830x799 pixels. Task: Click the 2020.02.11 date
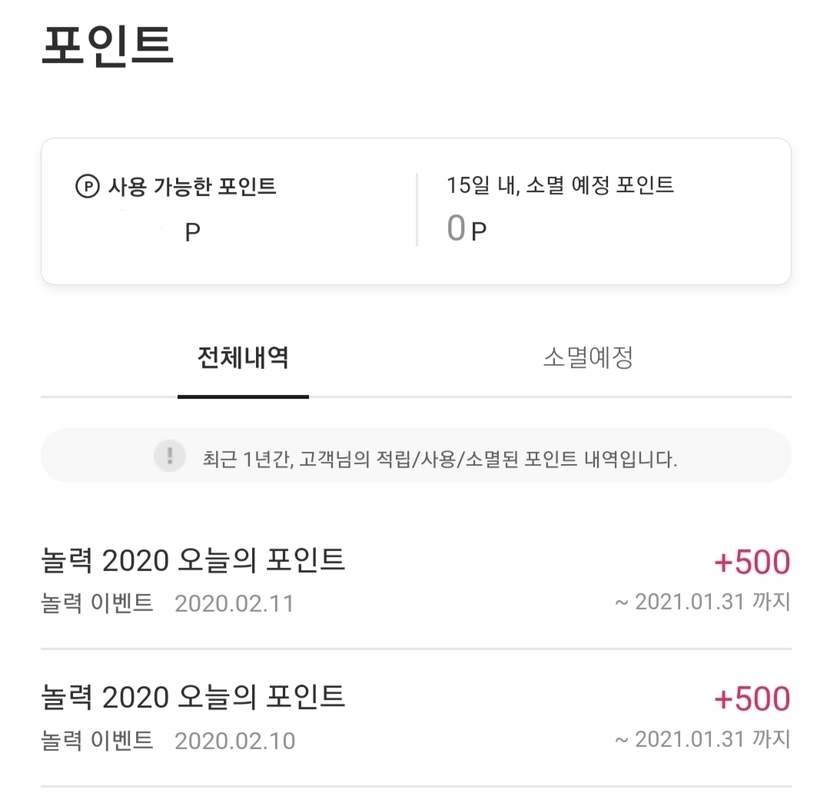point(234,604)
